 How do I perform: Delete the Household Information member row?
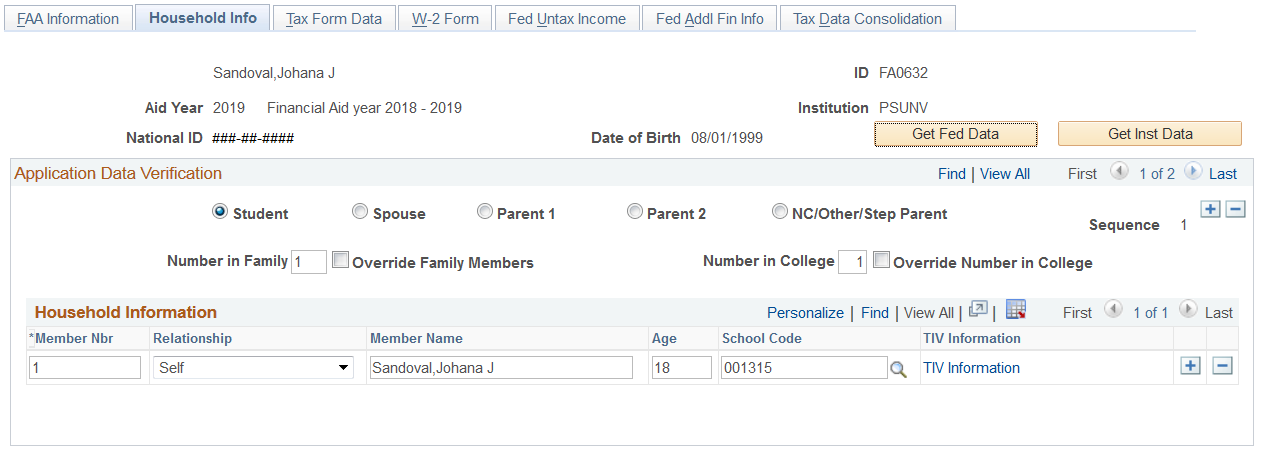(1222, 366)
